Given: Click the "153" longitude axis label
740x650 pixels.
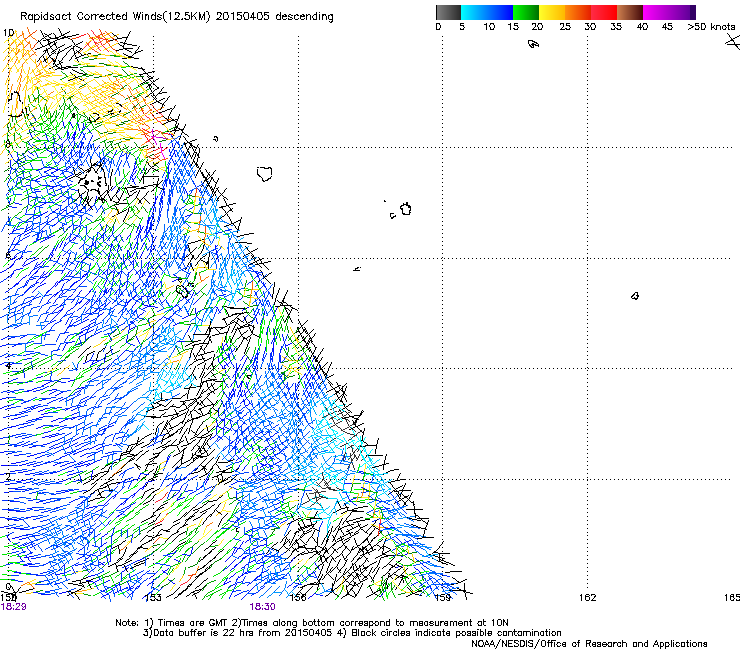Looking at the screenshot, I should [x=153, y=598].
